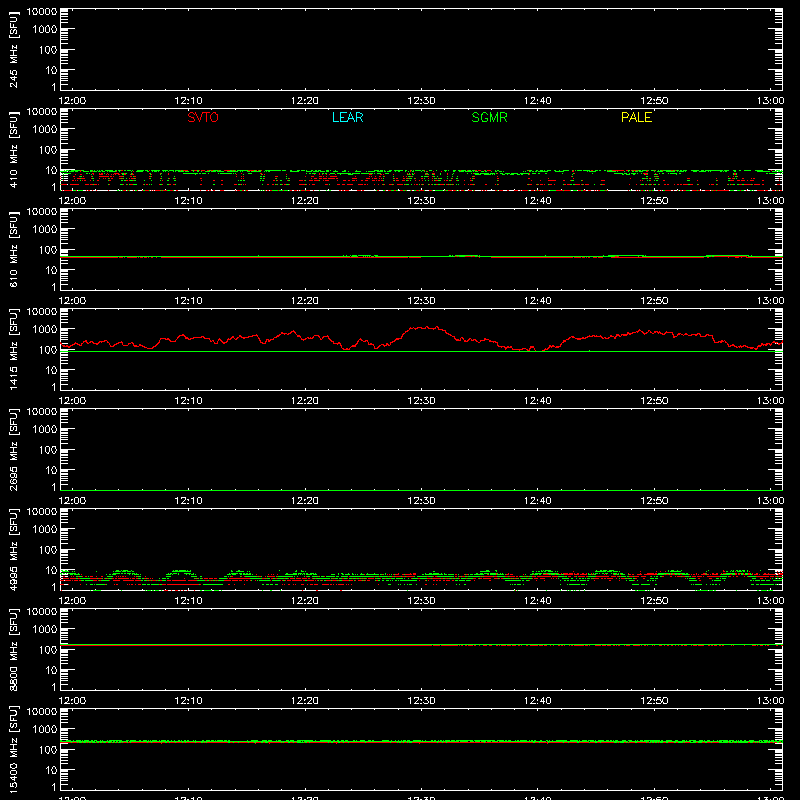This screenshot has height=800, width=800.
Task: Click the green trace in 15400 MHz panel
Action: (x=421, y=741)
